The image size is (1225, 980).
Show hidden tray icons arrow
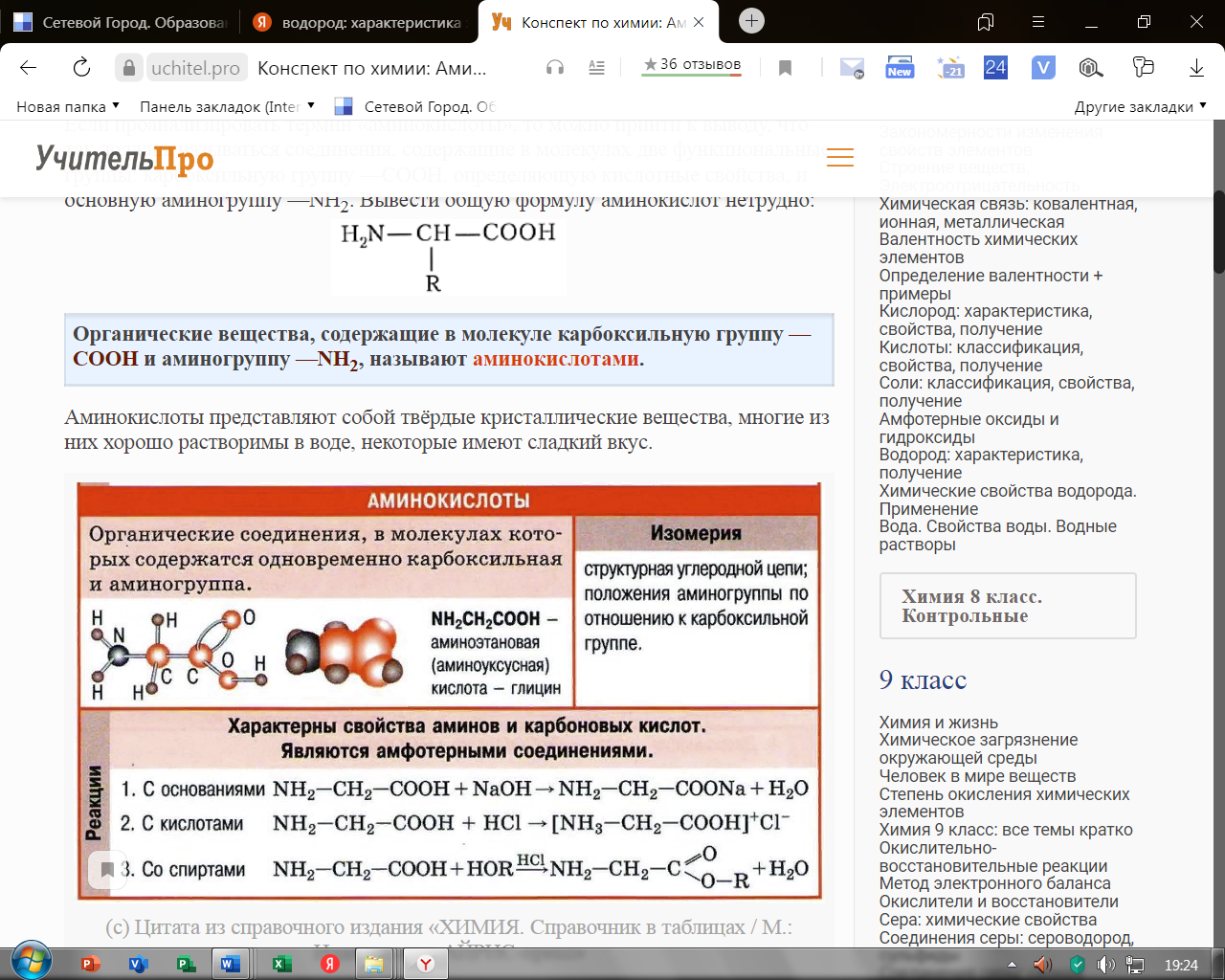(x=1012, y=965)
